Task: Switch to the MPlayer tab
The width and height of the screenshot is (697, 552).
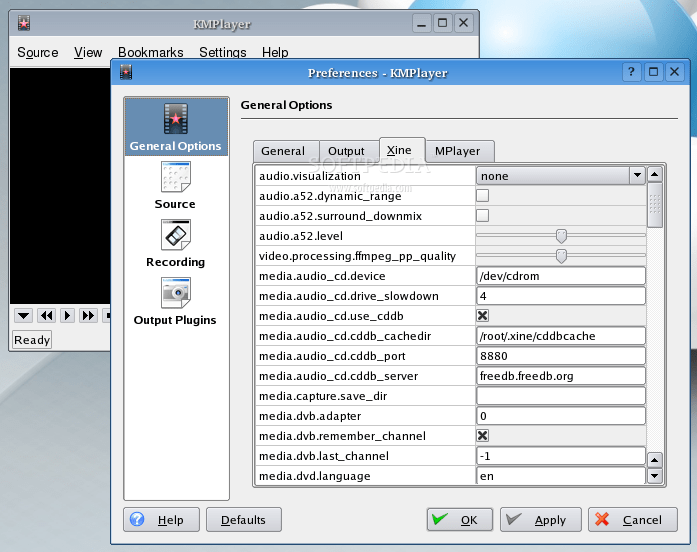Action: 460,151
